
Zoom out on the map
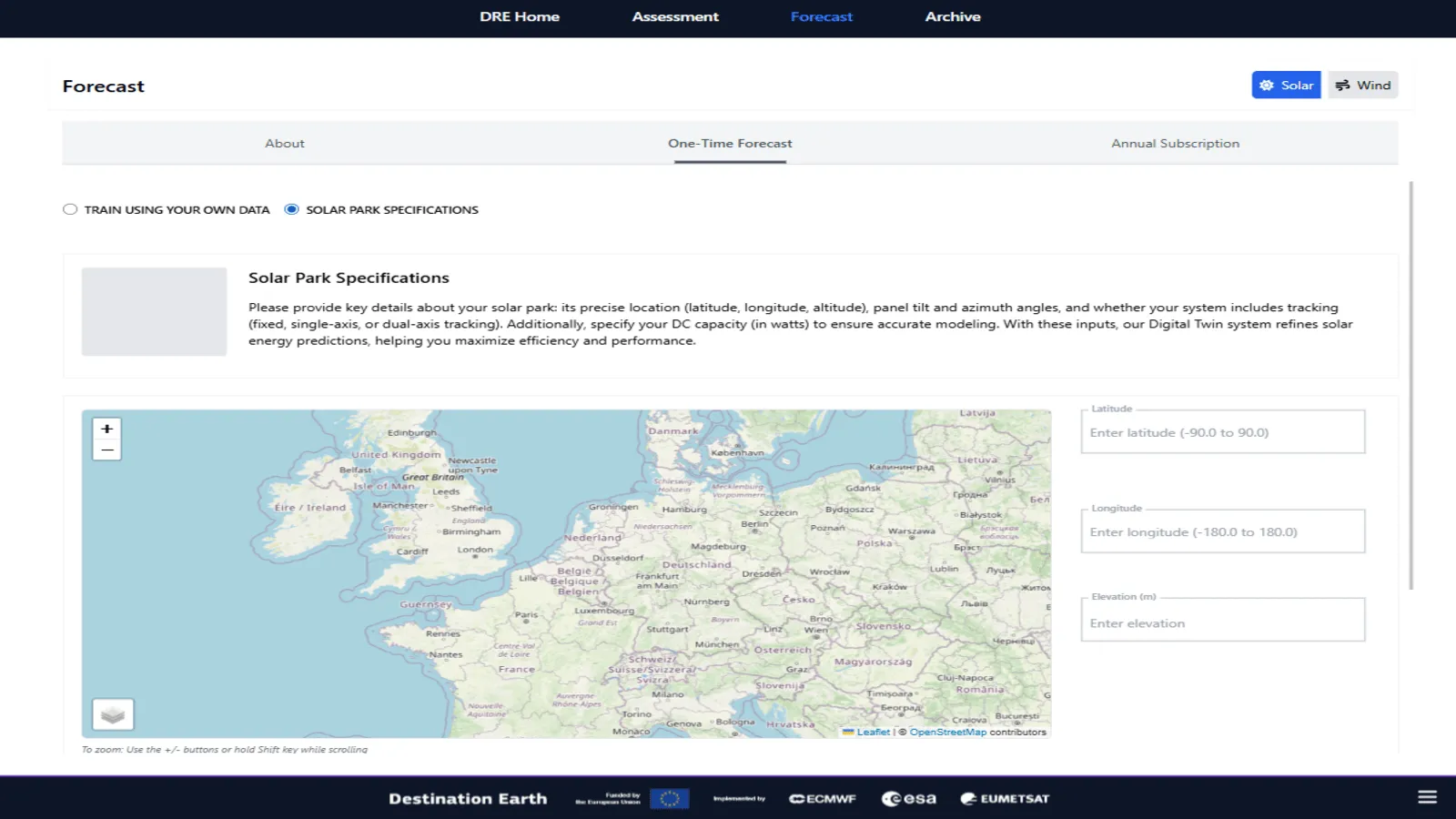(x=106, y=450)
